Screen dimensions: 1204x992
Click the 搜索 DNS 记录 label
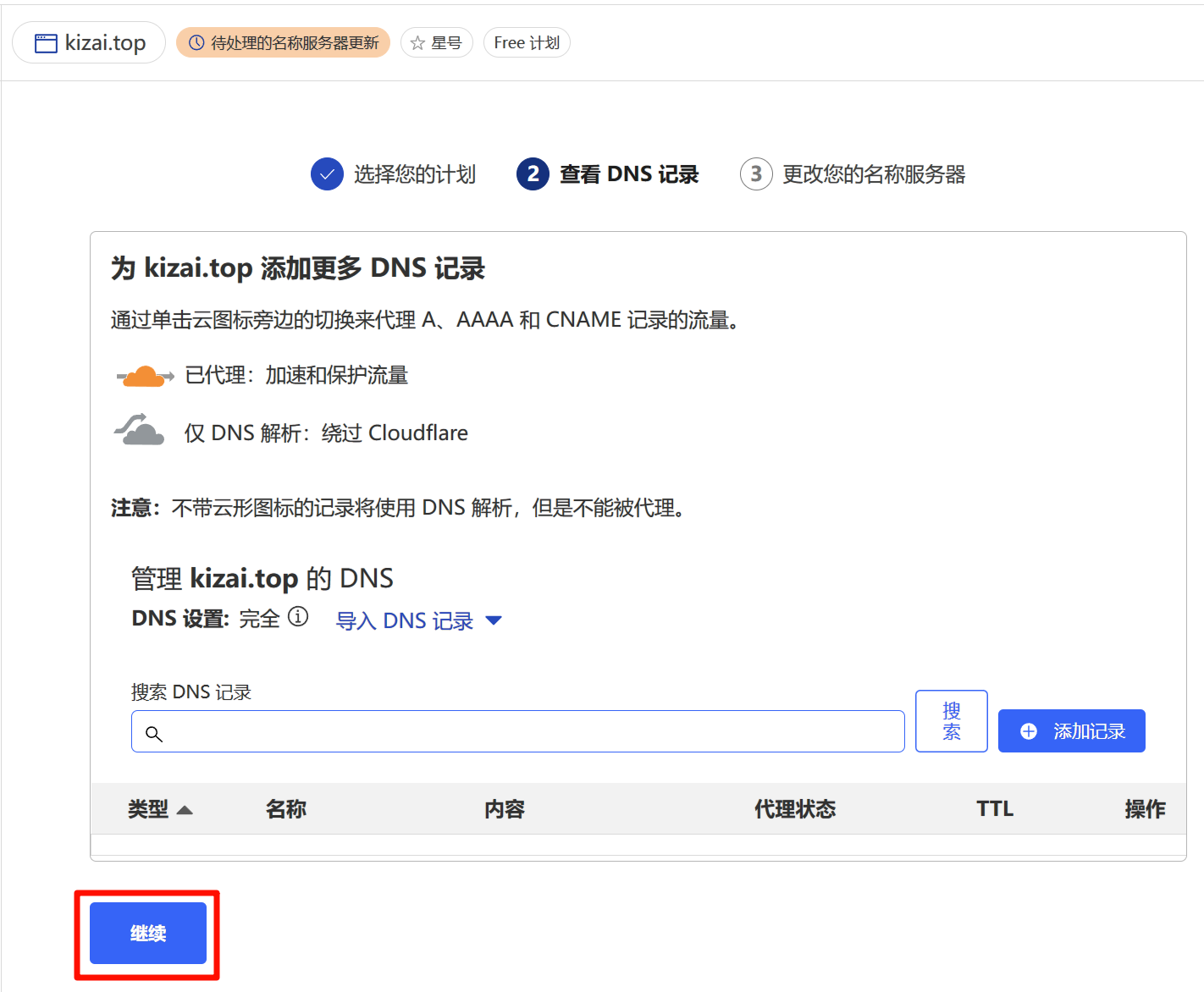191,692
